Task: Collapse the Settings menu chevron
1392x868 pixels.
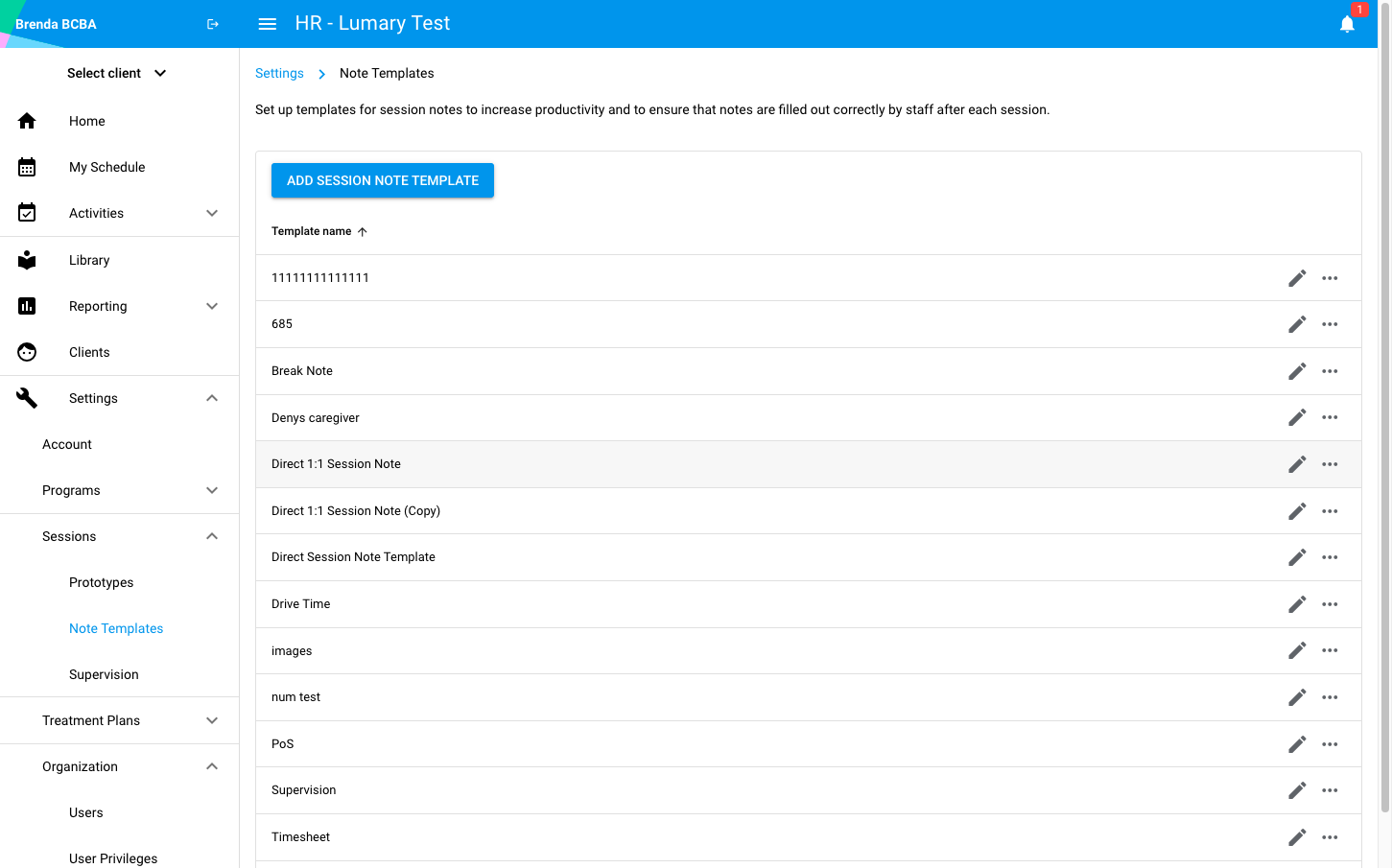Action: pos(212,398)
